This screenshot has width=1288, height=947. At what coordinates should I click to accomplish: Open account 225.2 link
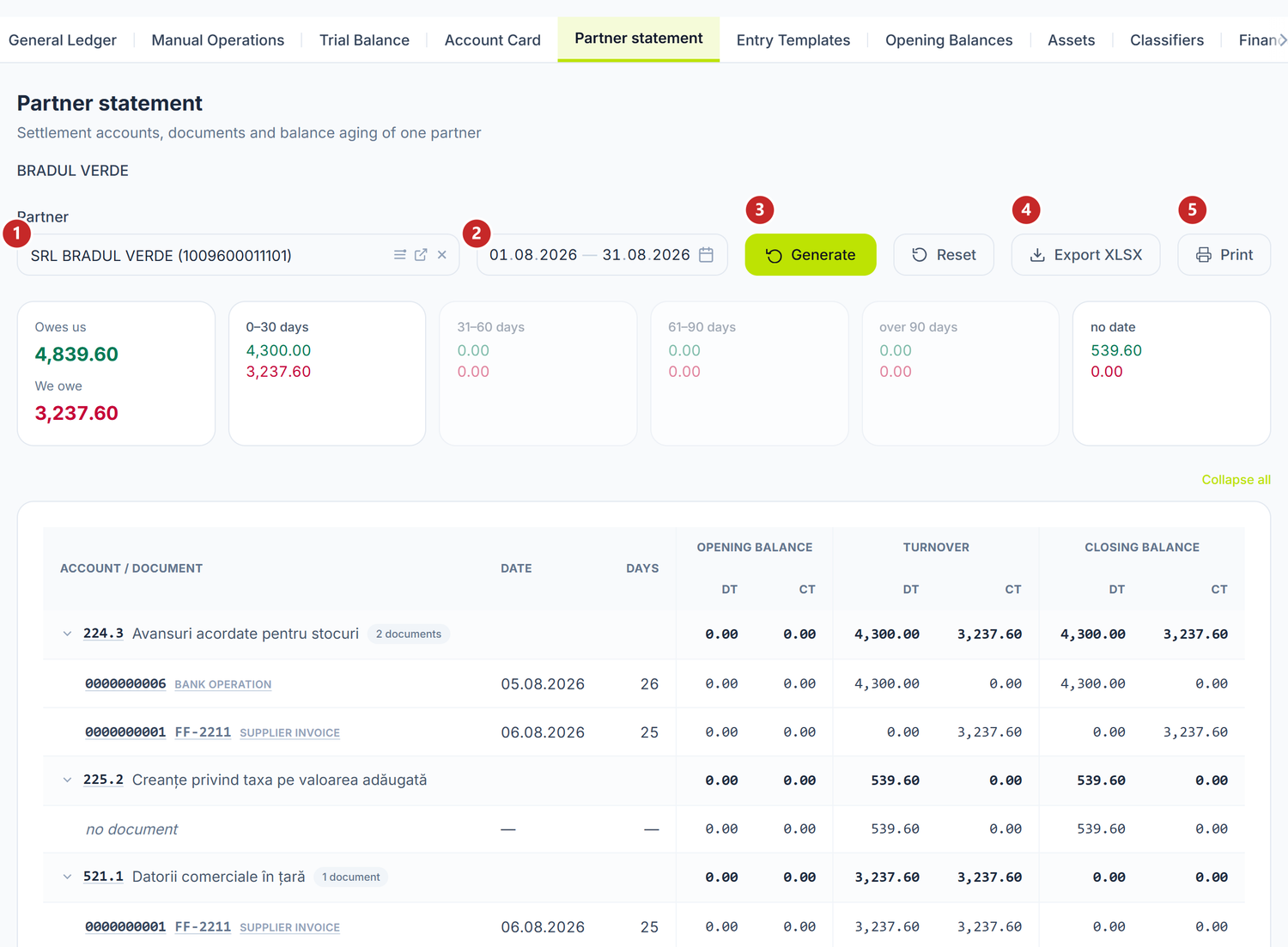point(103,780)
